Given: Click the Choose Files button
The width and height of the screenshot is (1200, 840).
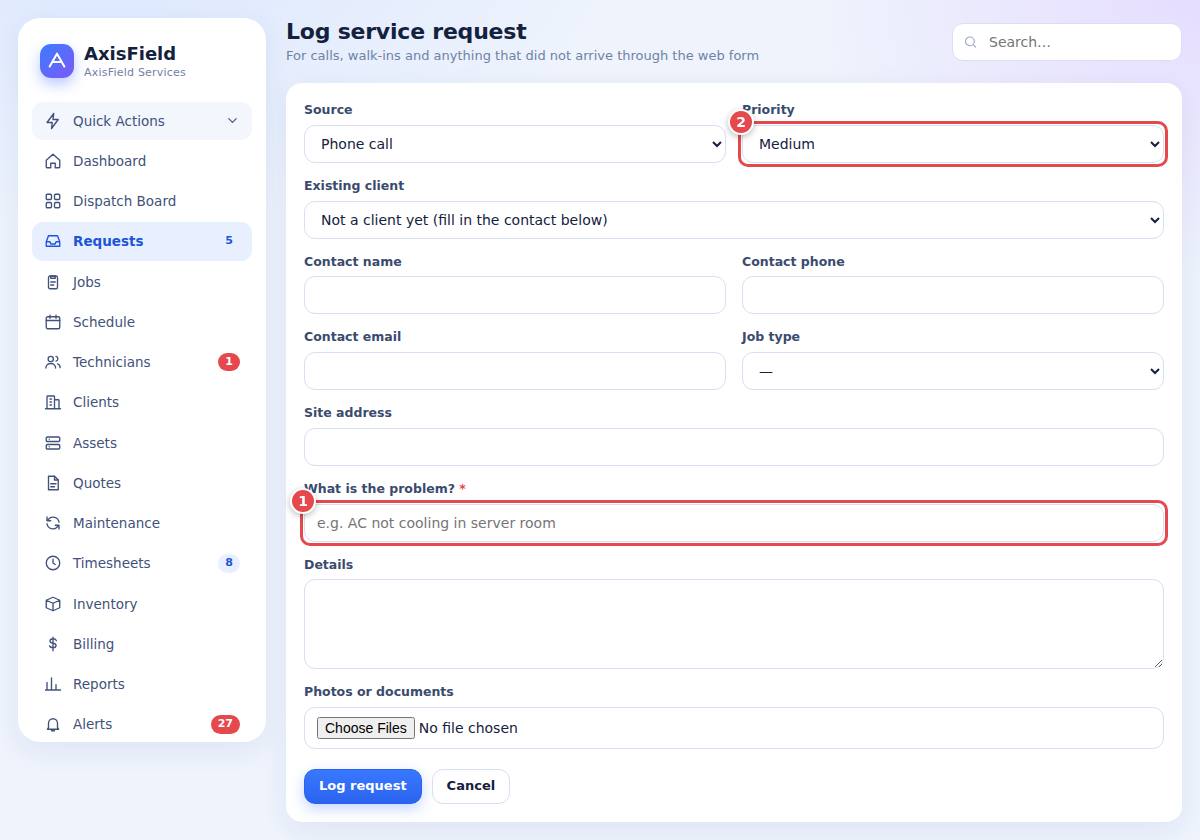Looking at the screenshot, I should pos(366,728).
